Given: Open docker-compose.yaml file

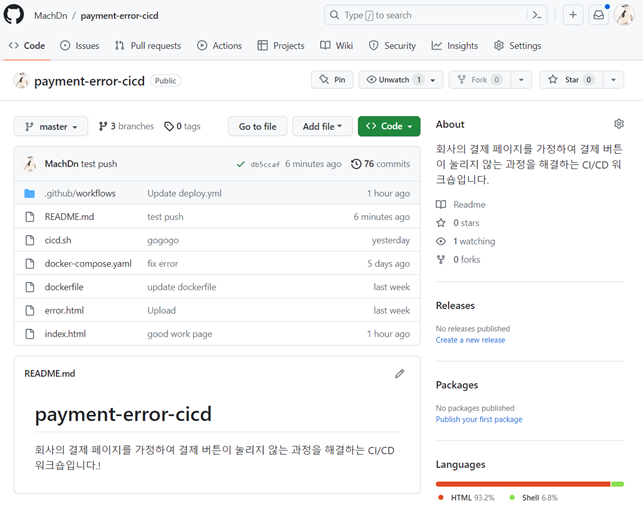Looking at the screenshot, I should [88, 263].
